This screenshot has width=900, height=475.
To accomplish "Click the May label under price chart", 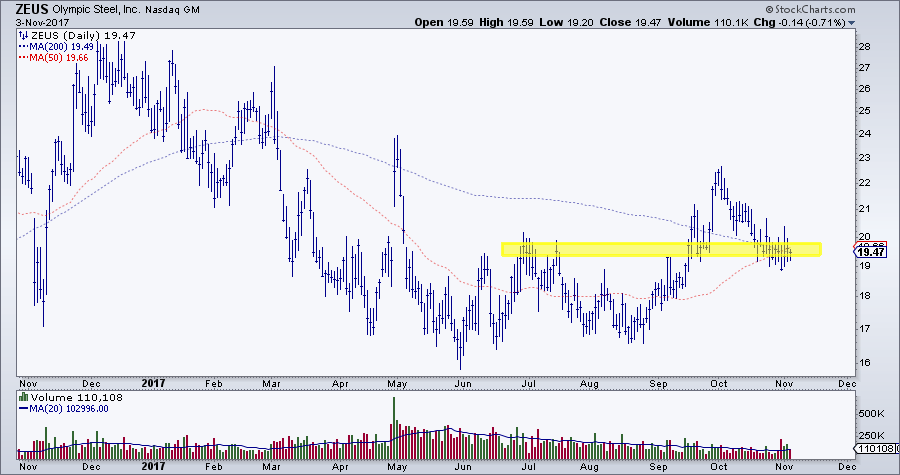I will [399, 382].
